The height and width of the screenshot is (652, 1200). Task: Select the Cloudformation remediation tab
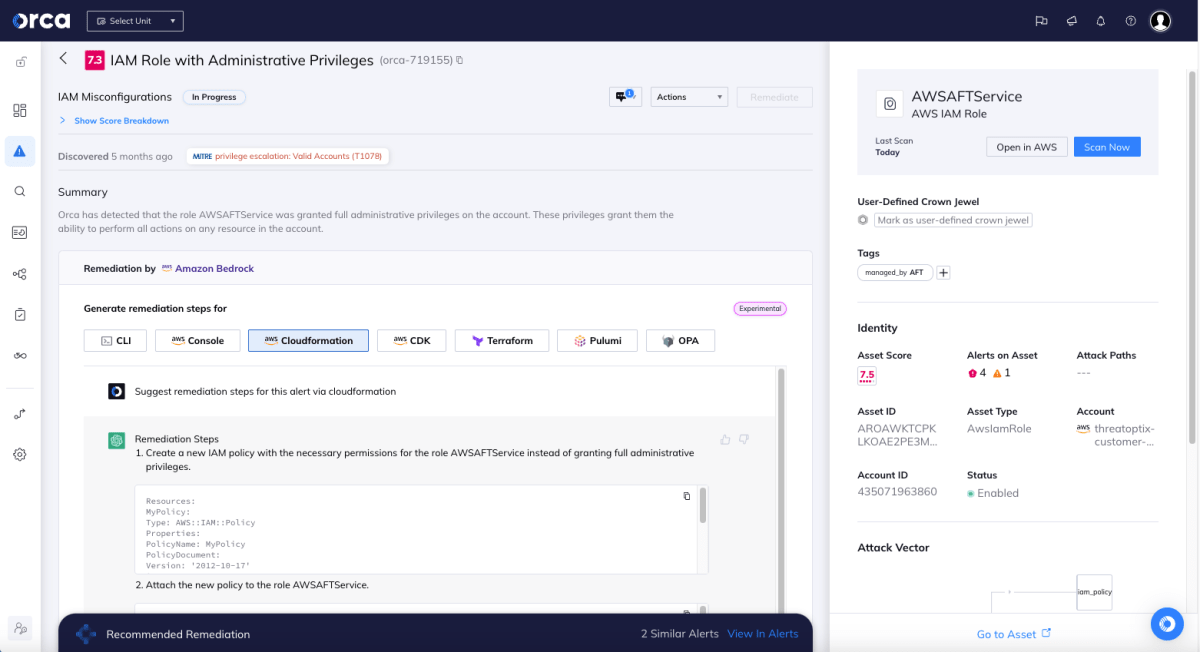[x=309, y=341]
